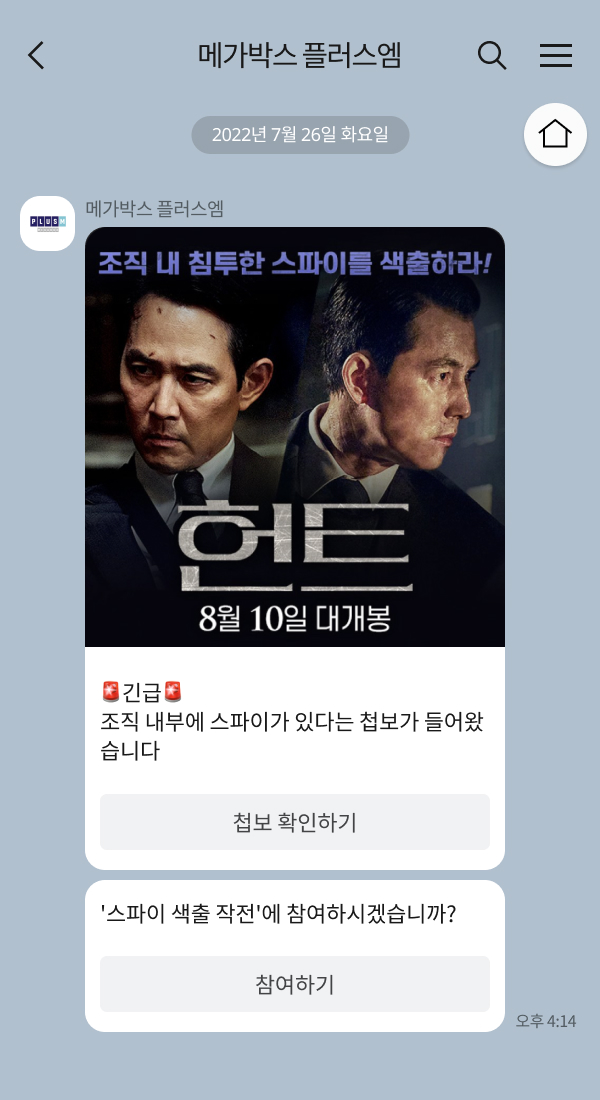Click the 긴급 label in message
The width and height of the screenshot is (600, 1100).
click(142, 692)
